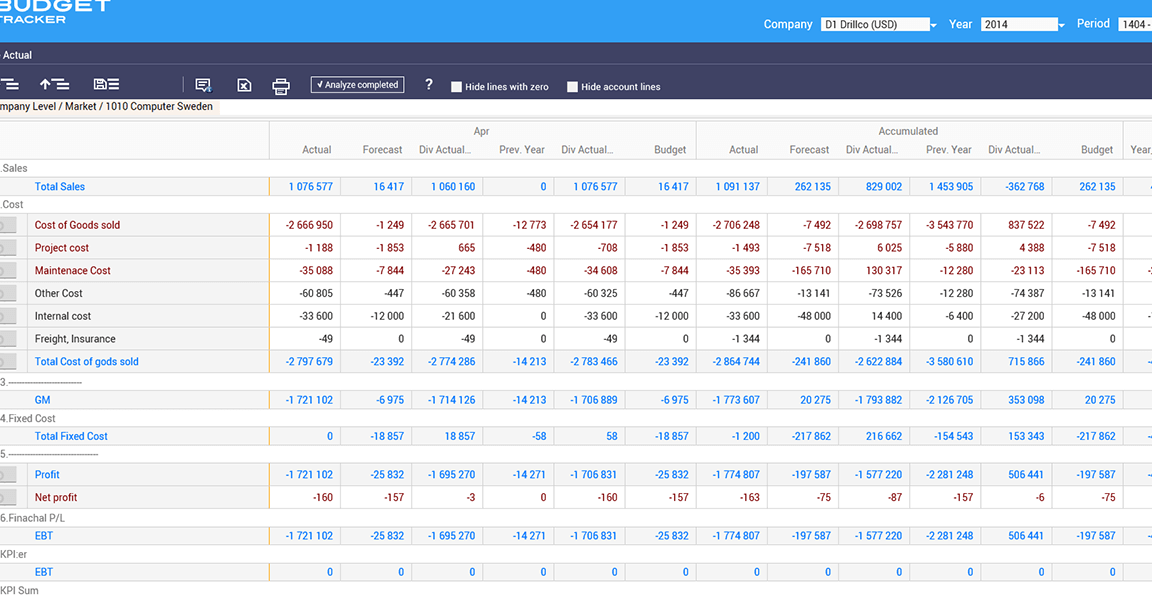1152x595 pixels.
Task: Open help with the question mark icon
Action: coord(429,84)
